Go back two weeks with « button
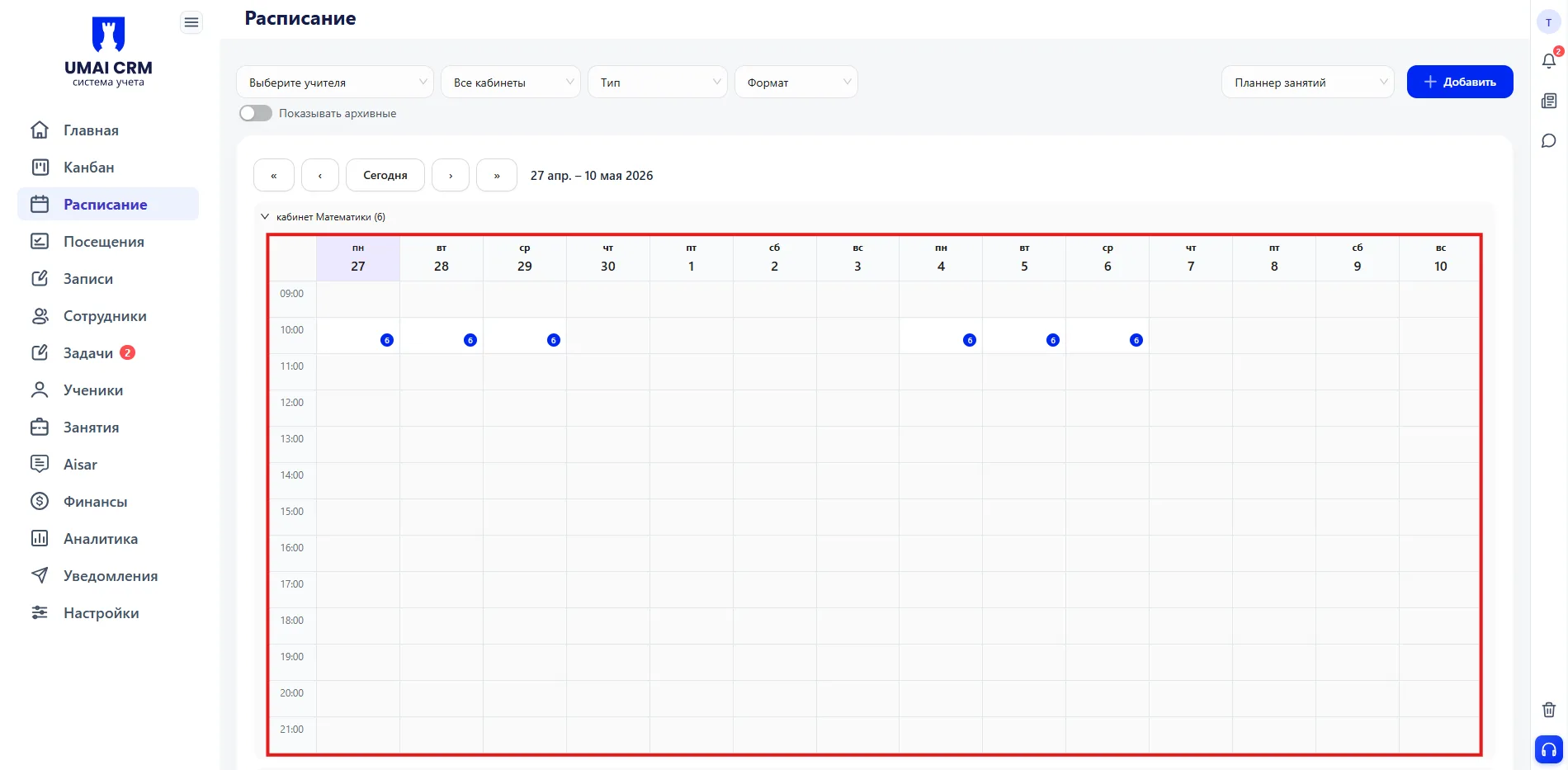1568x770 pixels. pyautogui.click(x=274, y=175)
